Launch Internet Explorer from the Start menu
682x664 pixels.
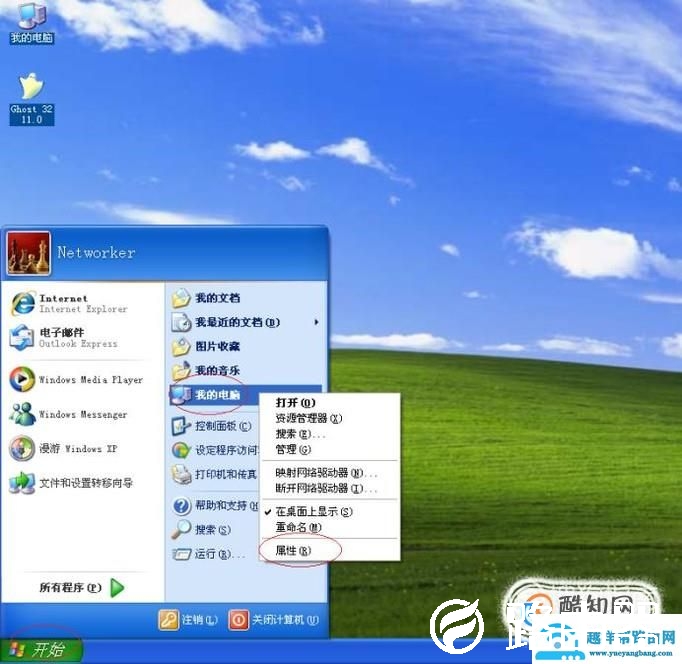(70, 304)
